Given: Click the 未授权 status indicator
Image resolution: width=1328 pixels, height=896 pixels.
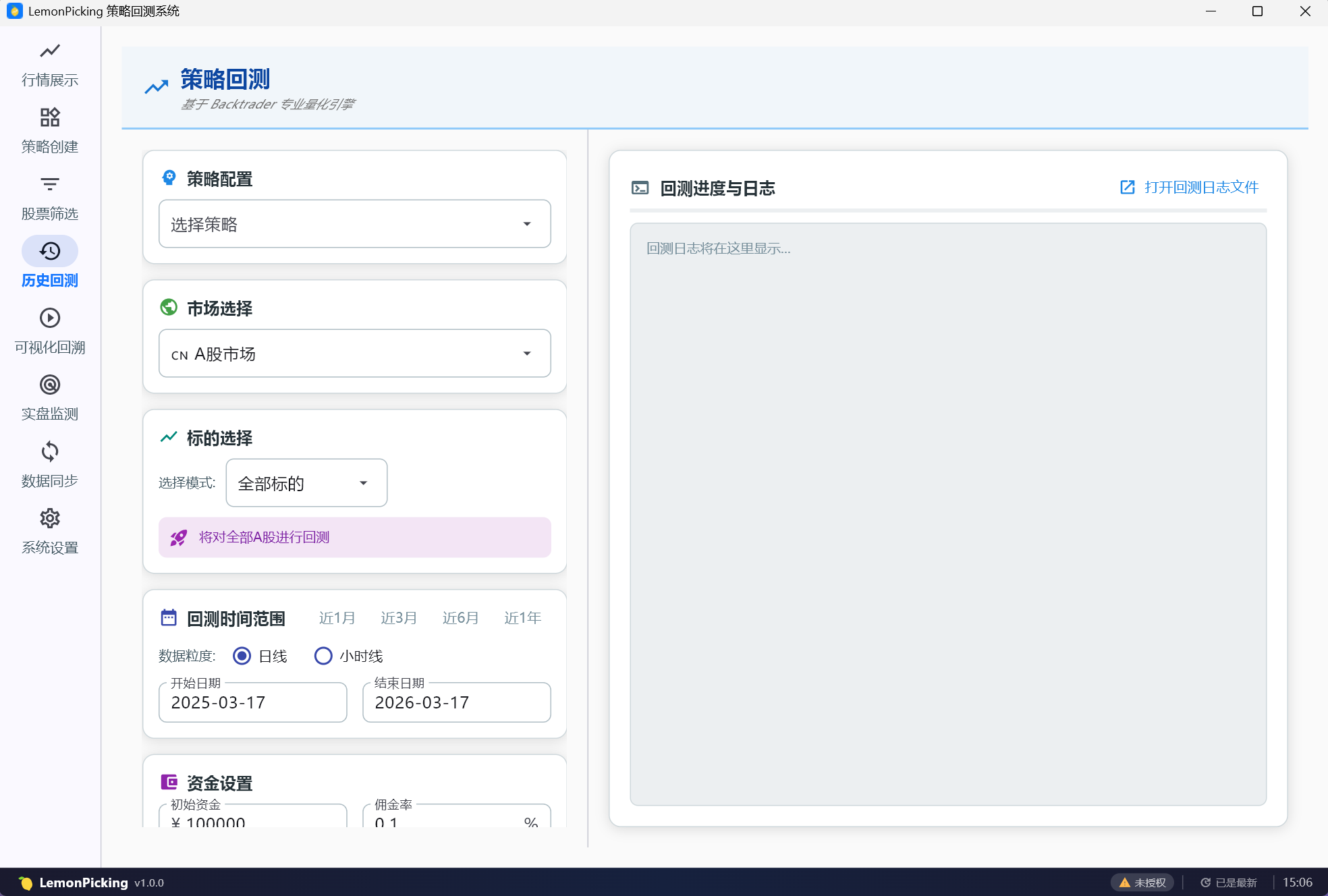Looking at the screenshot, I should 1143,883.
